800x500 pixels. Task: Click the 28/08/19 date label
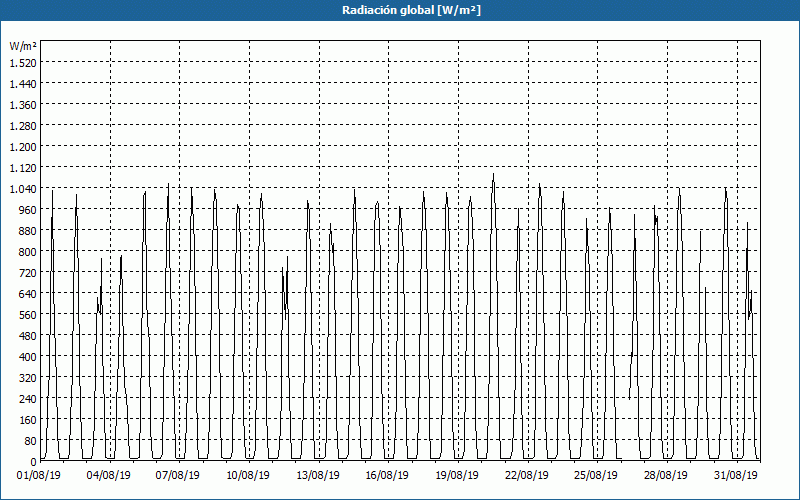(x=666, y=476)
